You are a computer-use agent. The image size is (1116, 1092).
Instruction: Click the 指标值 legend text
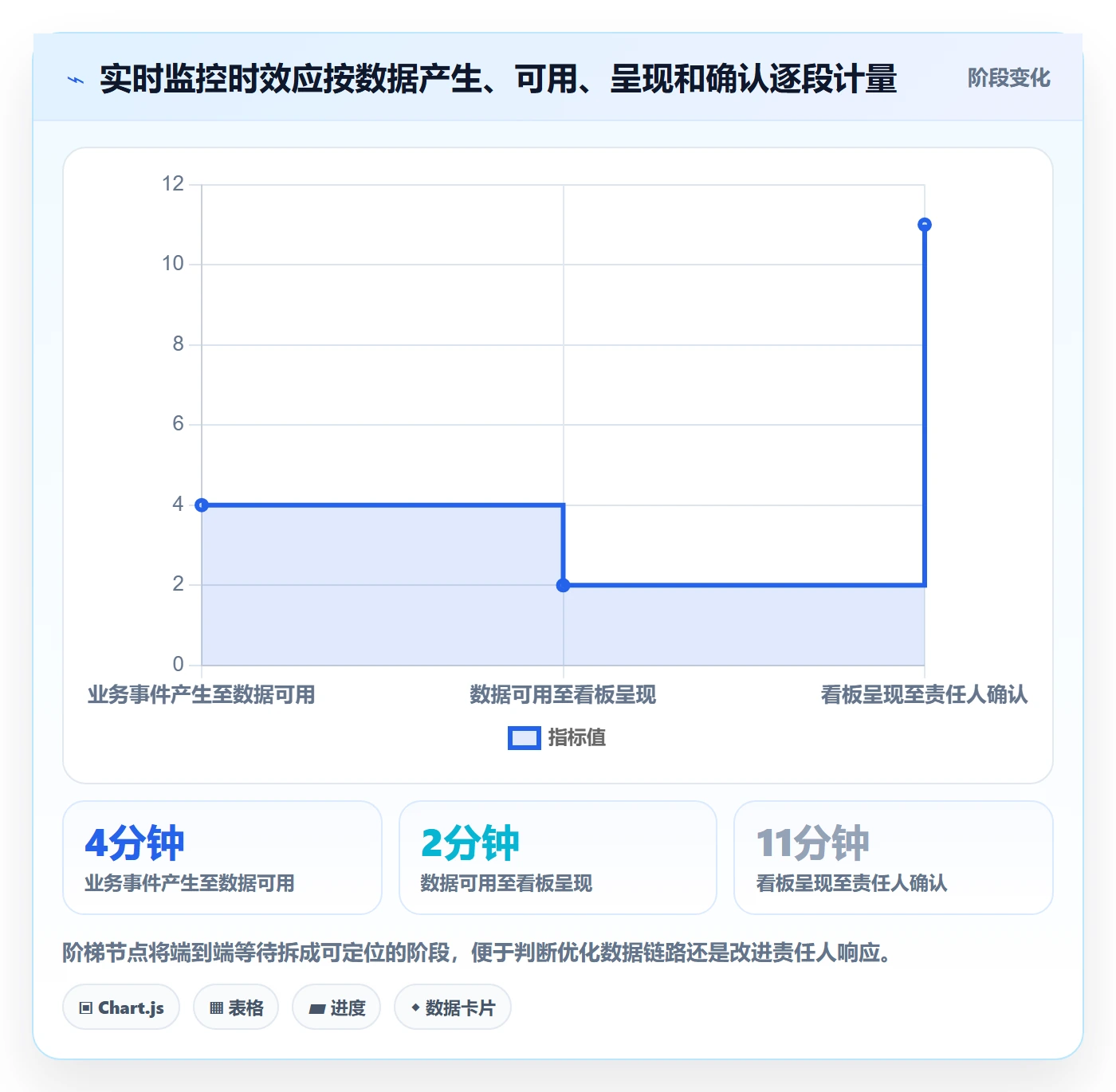tap(577, 738)
